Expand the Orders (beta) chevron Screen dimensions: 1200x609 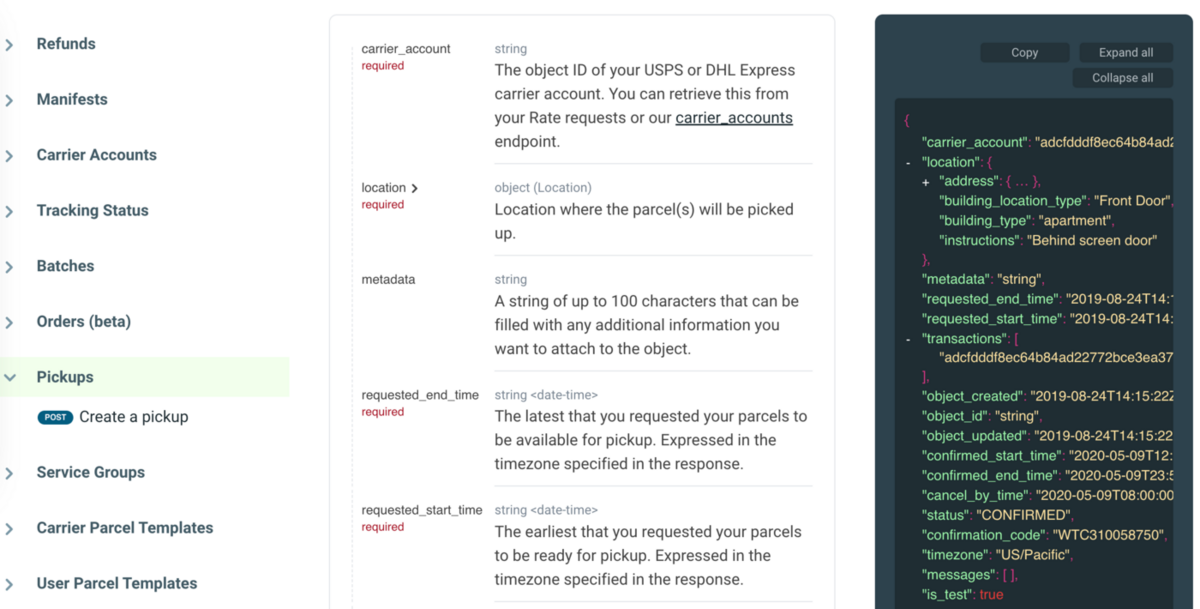pos(10,322)
